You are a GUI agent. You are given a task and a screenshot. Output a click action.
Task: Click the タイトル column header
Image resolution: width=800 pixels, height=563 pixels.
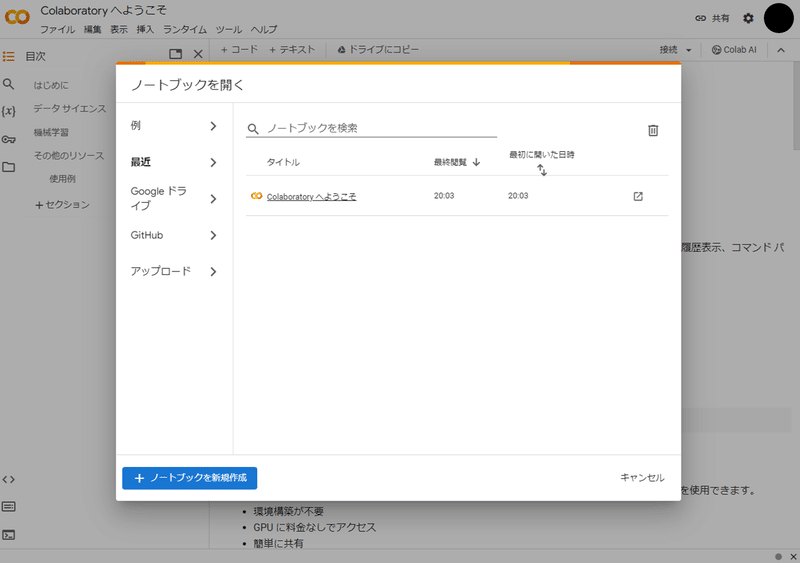(x=283, y=162)
